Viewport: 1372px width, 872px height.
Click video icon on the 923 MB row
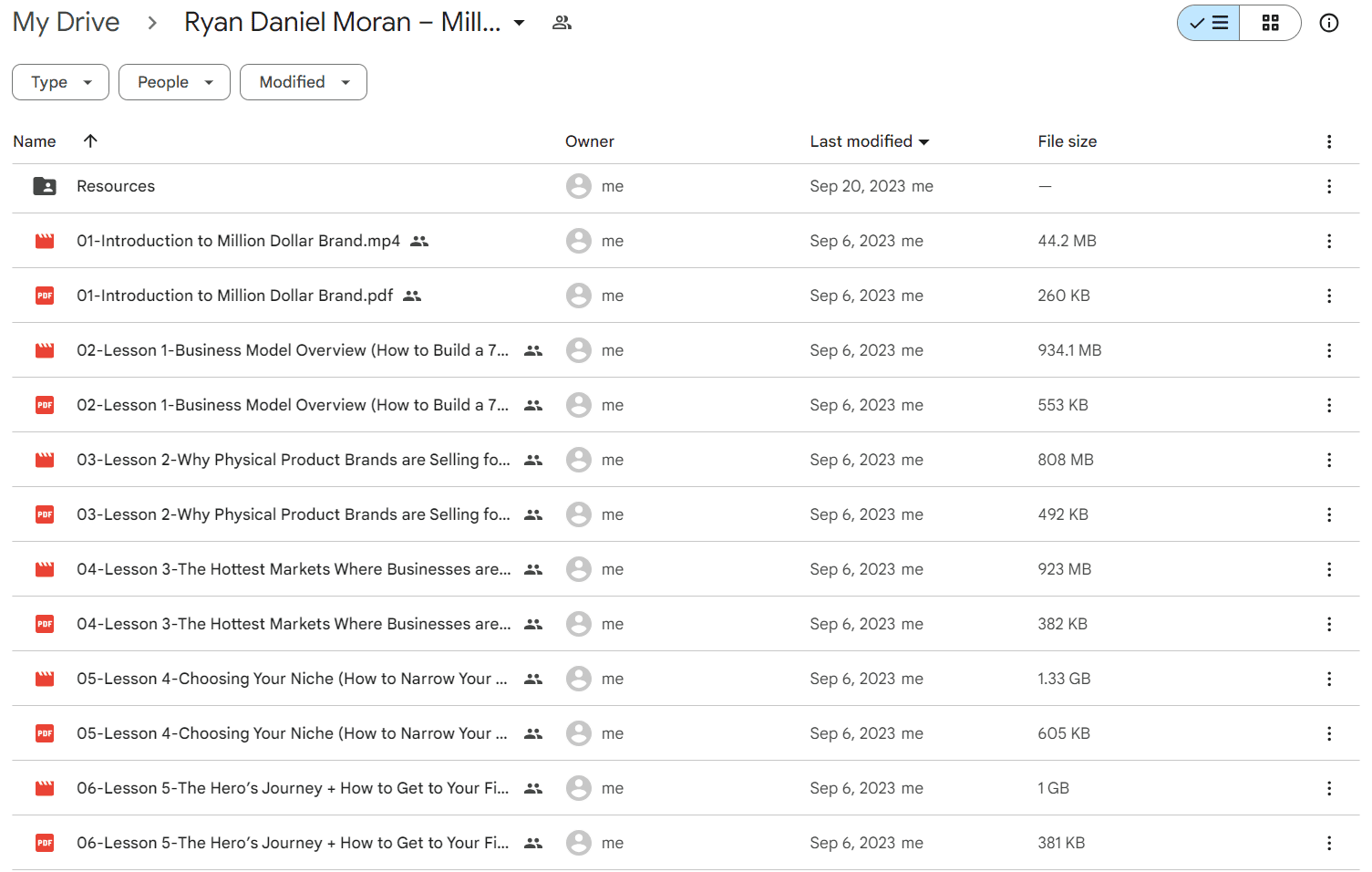(x=45, y=569)
